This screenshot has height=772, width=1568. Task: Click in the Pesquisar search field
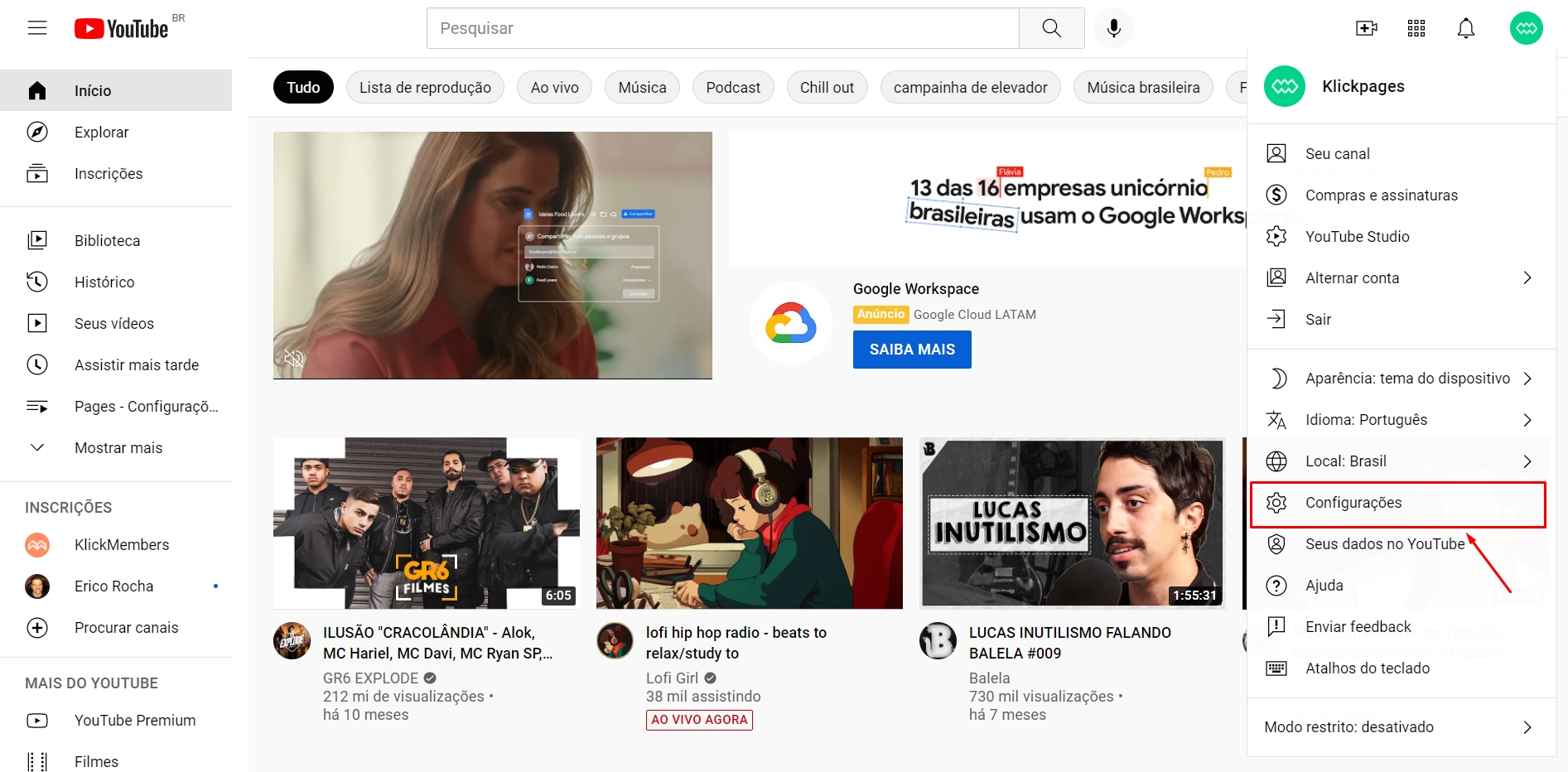723,28
